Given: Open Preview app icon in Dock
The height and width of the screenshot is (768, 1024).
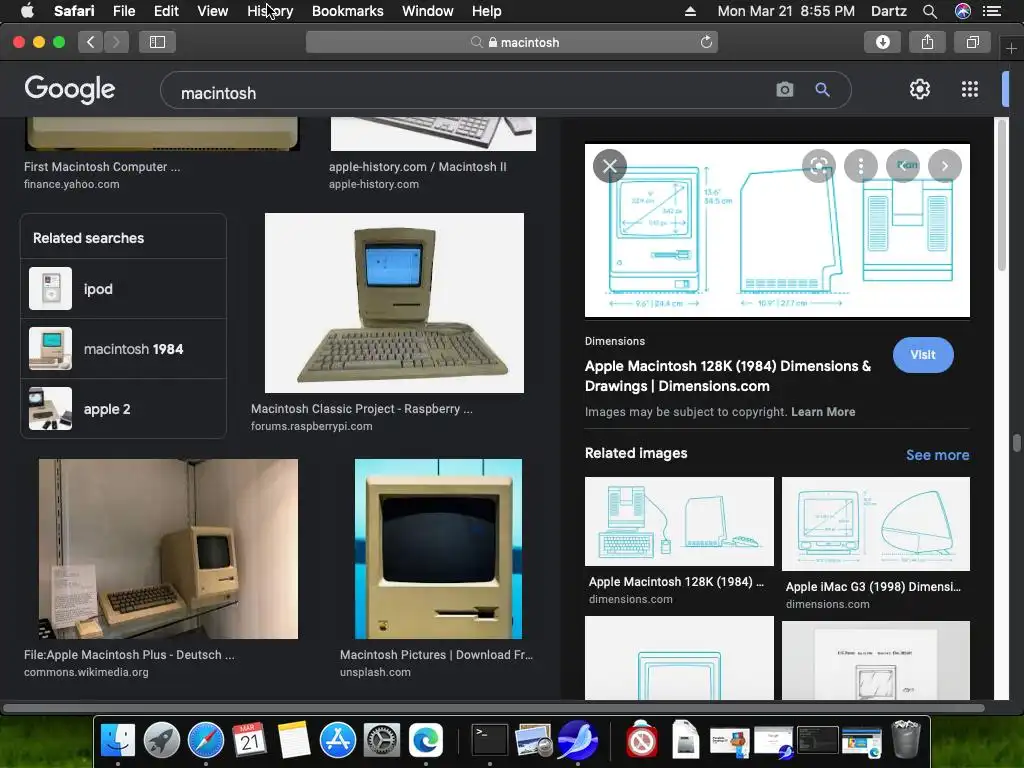Looking at the screenshot, I should click(x=534, y=741).
